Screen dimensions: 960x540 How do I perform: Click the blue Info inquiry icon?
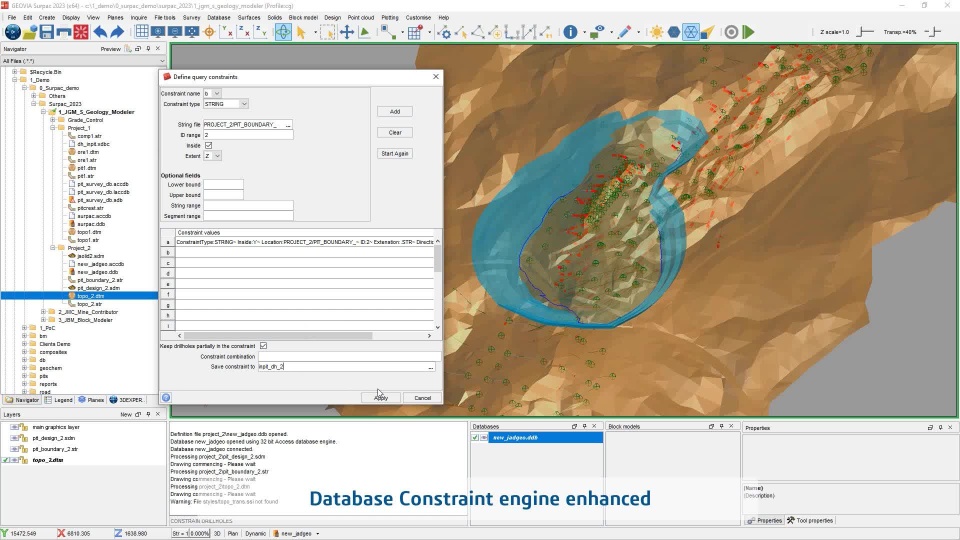571,32
